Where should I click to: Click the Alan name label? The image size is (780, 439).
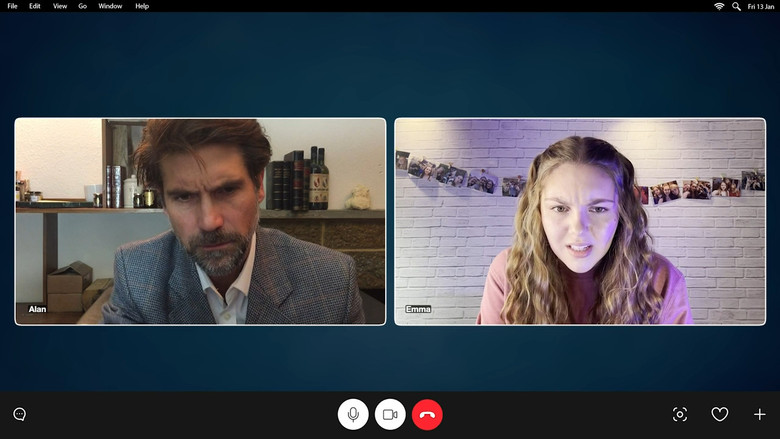(x=37, y=309)
